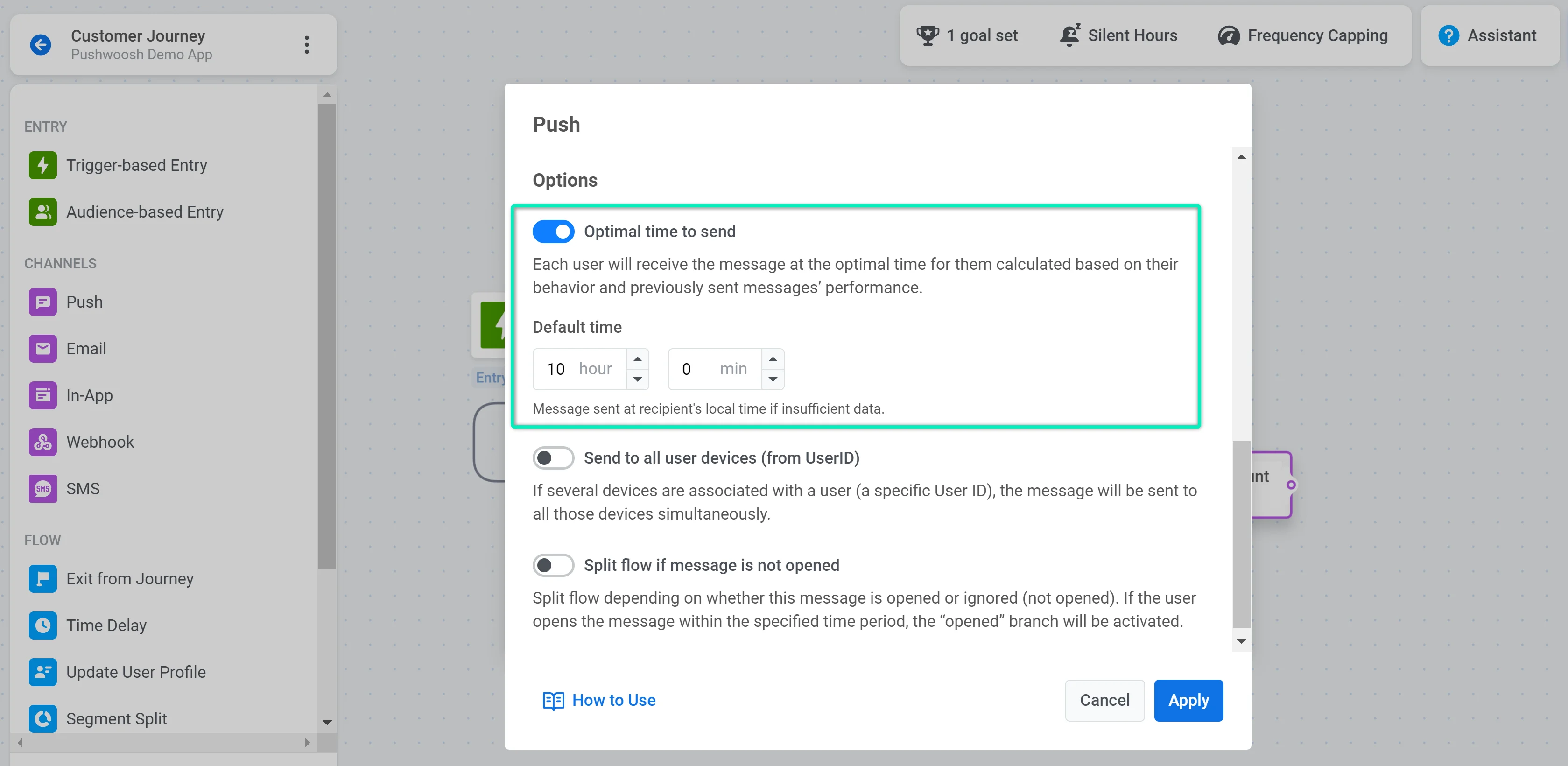Click the Time Delay clock icon
1568x766 pixels.
[x=42, y=625]
